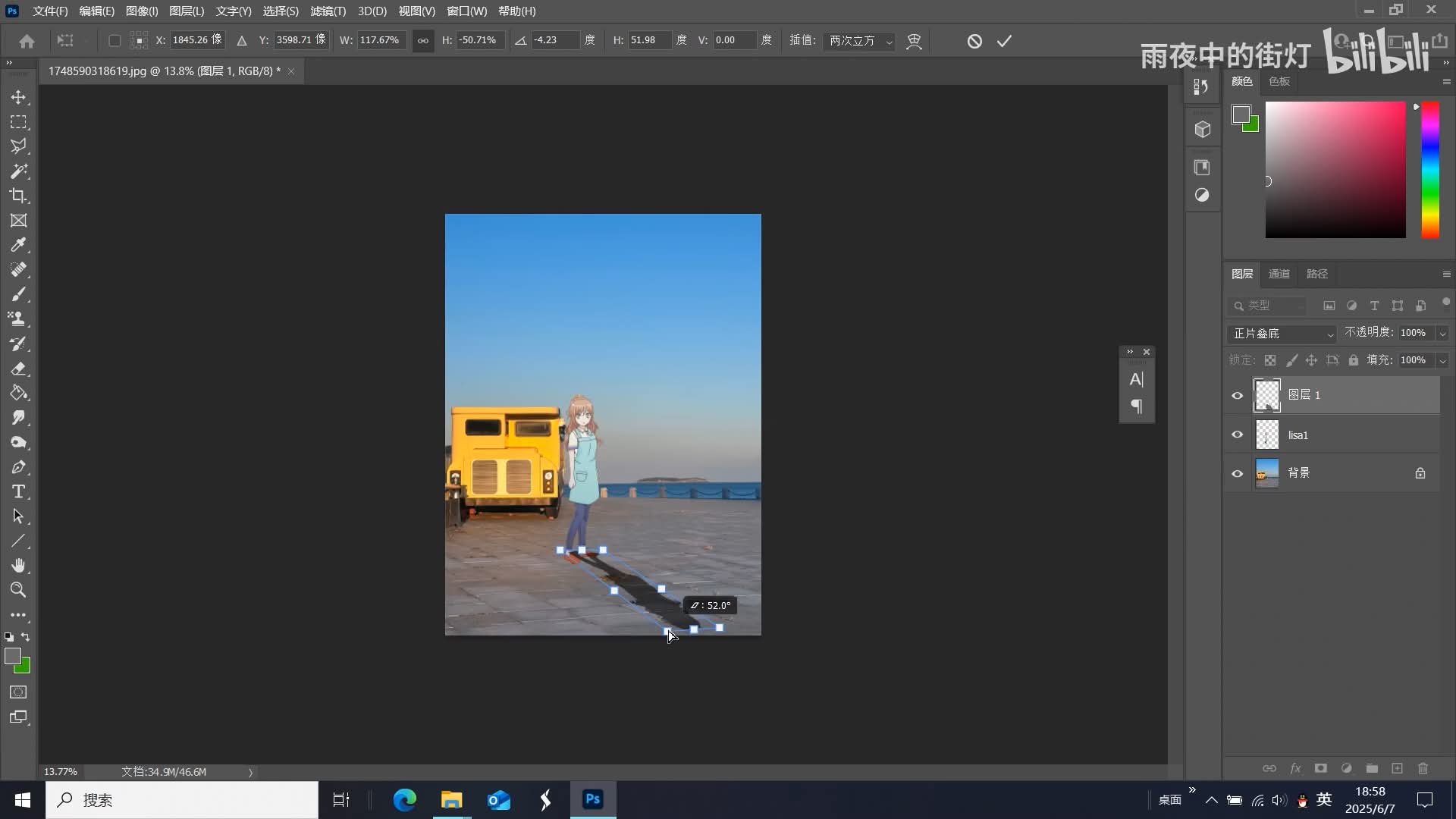1456x819 pixels.
Task: Expand the status bar info arrow
Action: tap(250, 772)
